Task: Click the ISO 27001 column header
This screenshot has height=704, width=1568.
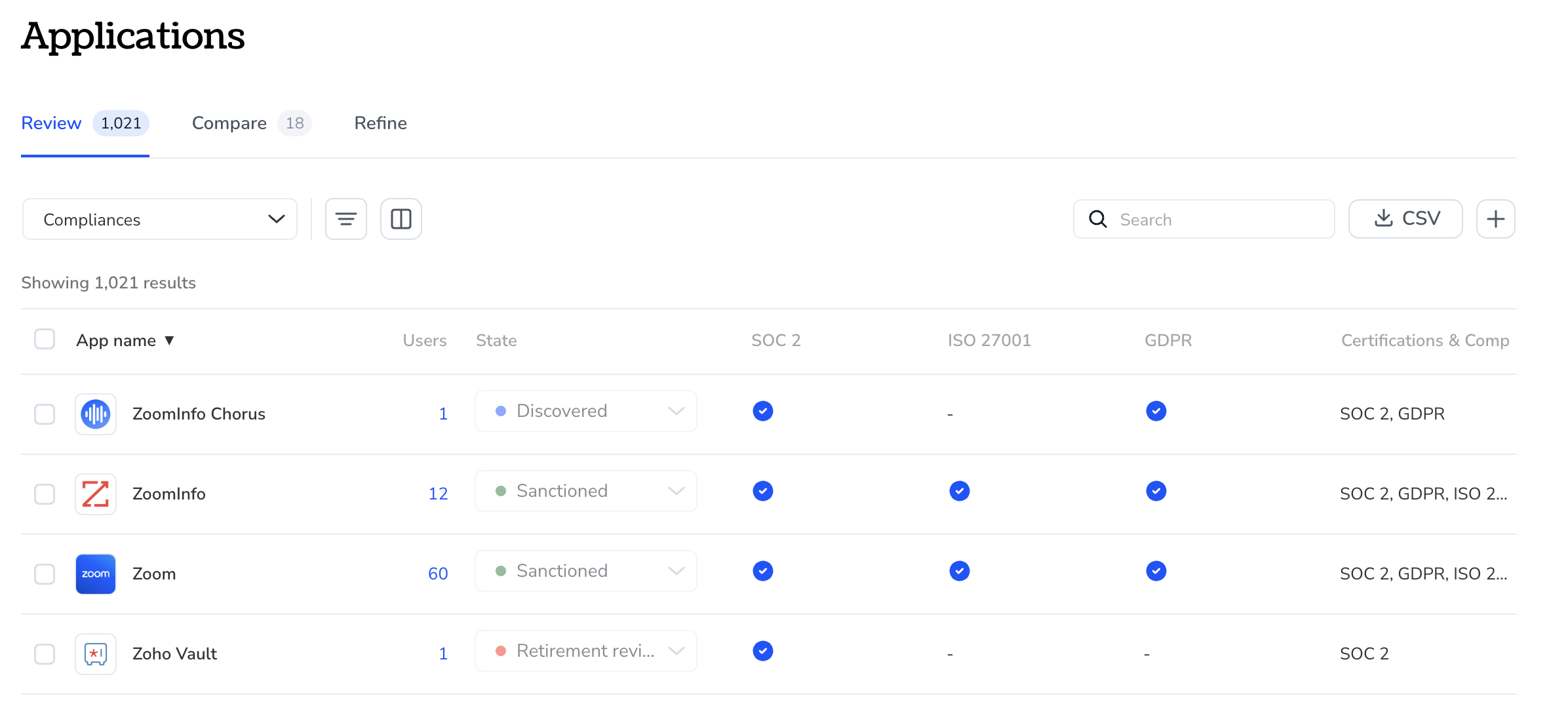Action: (x=989, y=340)
